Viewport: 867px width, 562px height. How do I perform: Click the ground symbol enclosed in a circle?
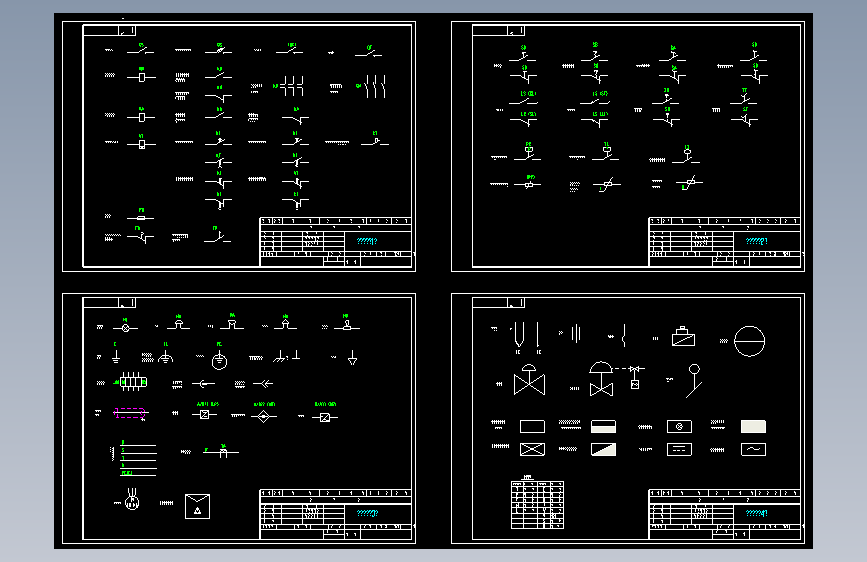[220, 360]
